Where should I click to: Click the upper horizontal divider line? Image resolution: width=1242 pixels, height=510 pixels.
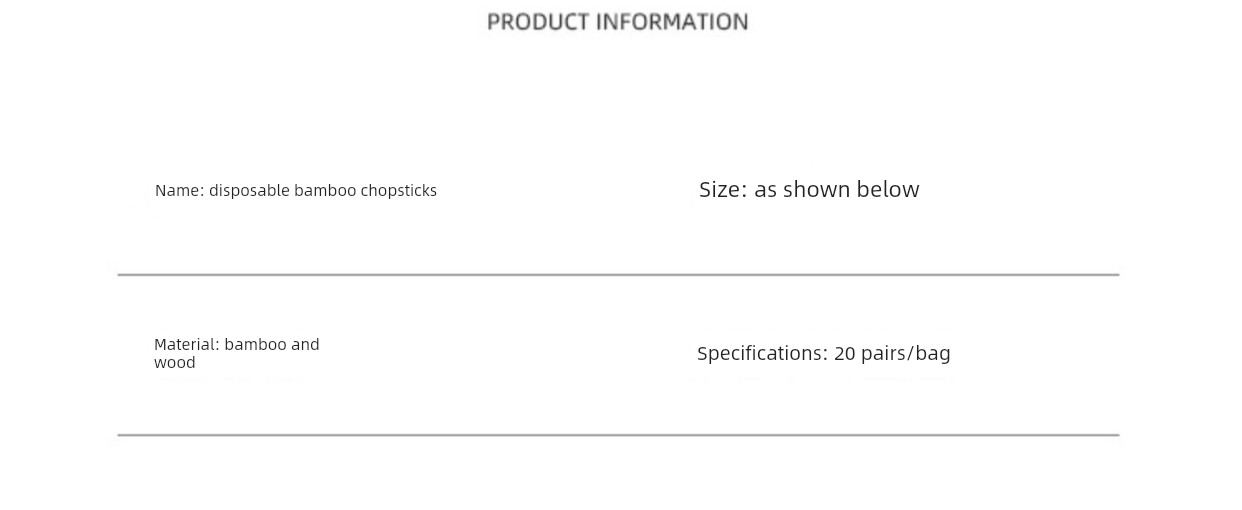click(618, 274)
